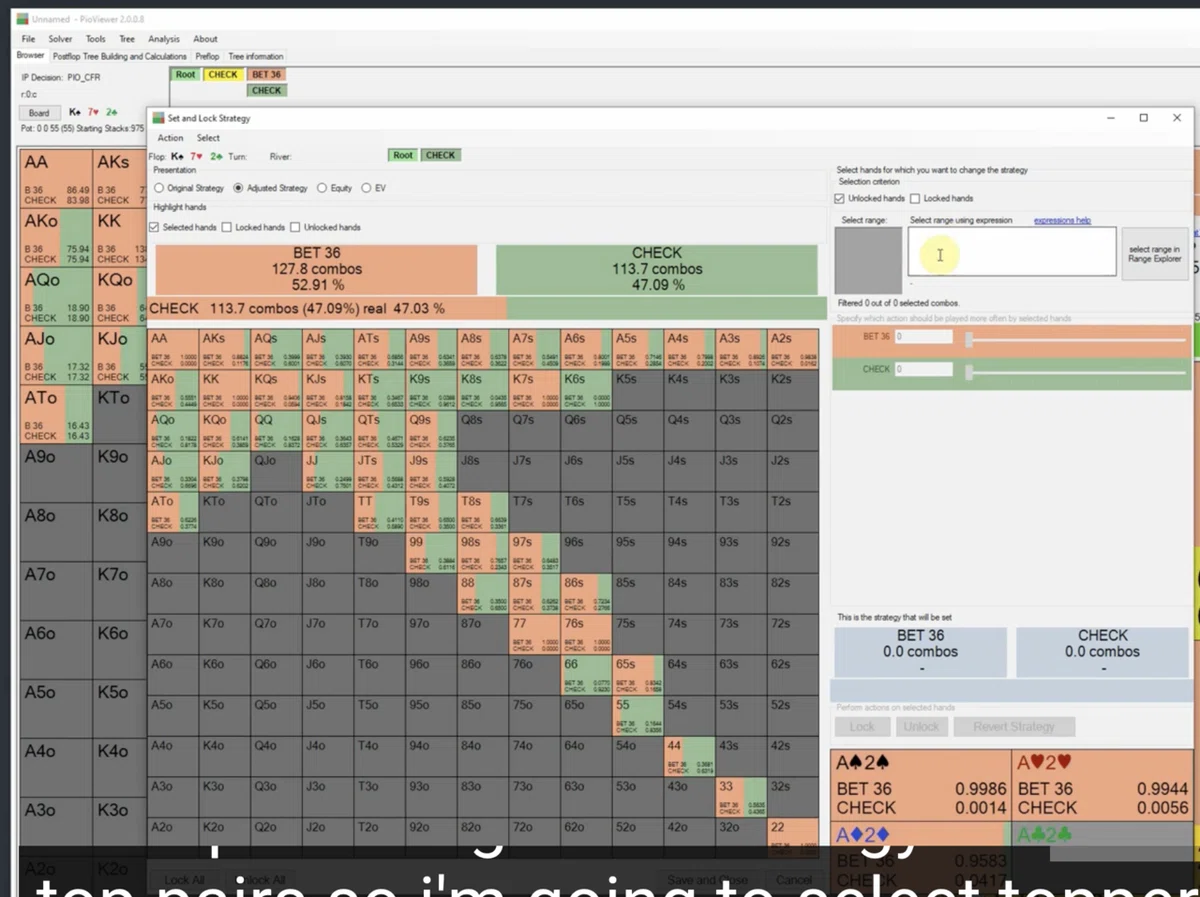The width and height of the screenshot is (1200, 897).
Task: Toggle Locked hands selection criterion checkbox
Action: [915, 198]
